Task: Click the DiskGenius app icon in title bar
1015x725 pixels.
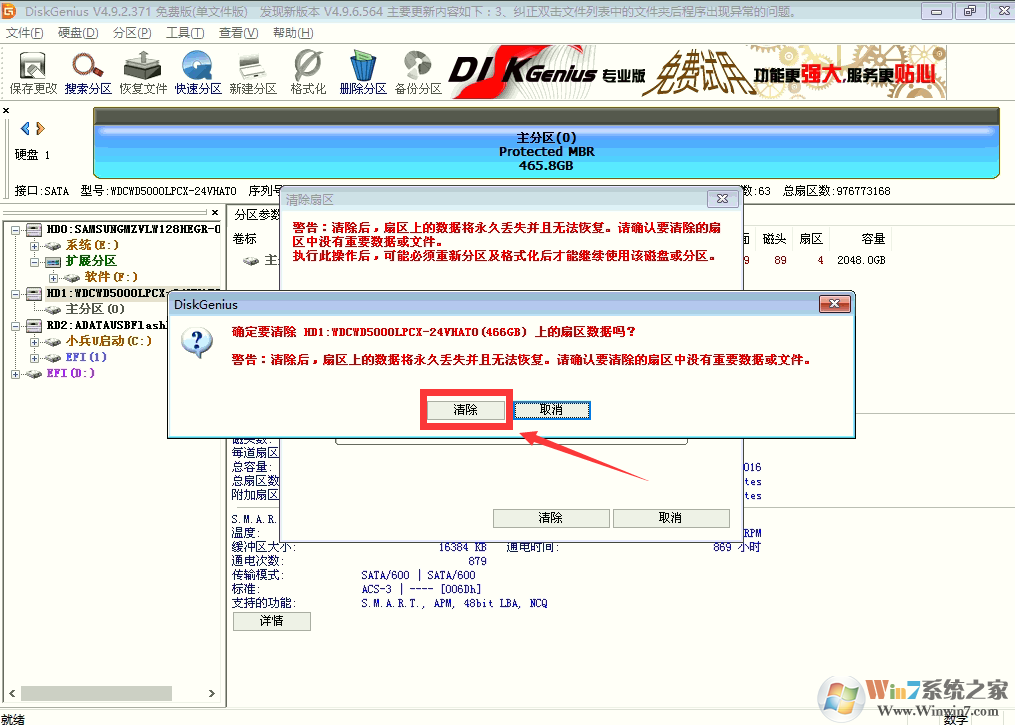Action: [x=9, y=11]
